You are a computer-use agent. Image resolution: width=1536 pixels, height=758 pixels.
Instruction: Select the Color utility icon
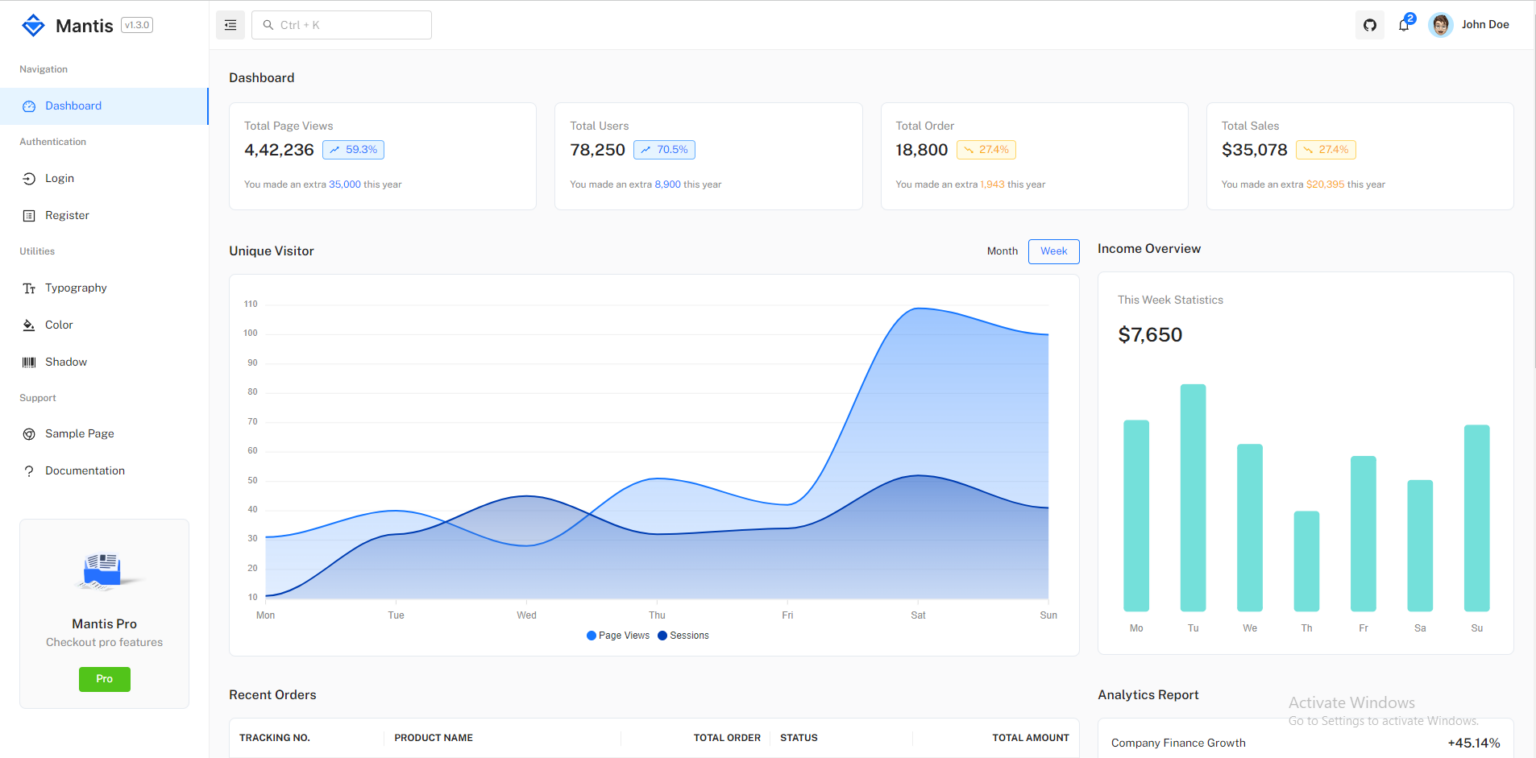click(x=30, y=324)
